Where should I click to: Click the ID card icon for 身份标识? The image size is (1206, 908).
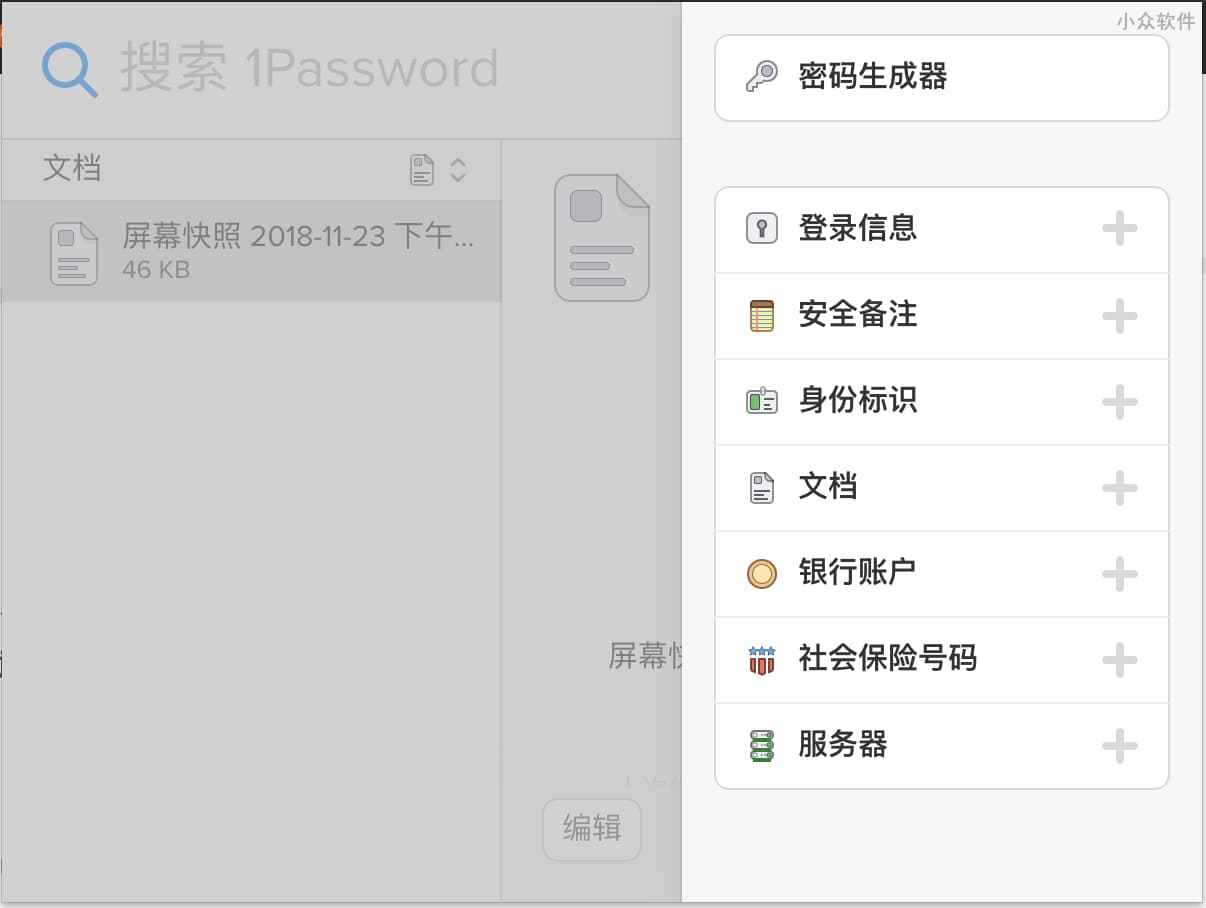[762, 401]
